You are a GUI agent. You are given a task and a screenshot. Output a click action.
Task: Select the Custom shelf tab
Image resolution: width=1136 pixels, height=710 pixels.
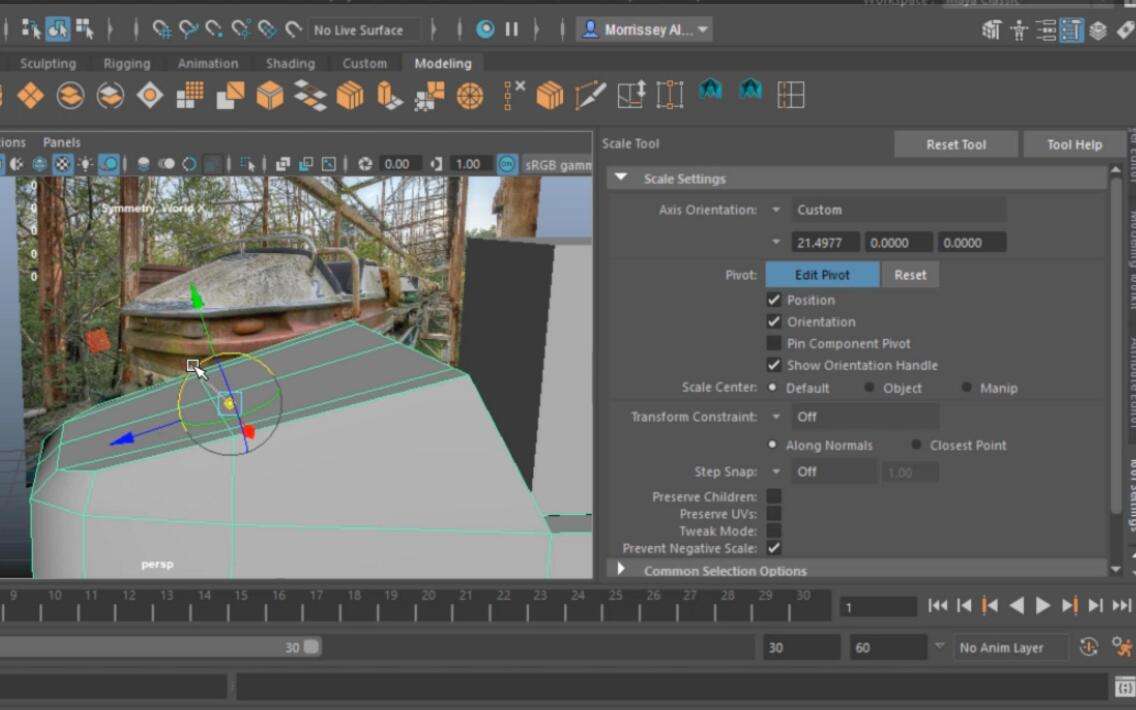pos(364,63)
